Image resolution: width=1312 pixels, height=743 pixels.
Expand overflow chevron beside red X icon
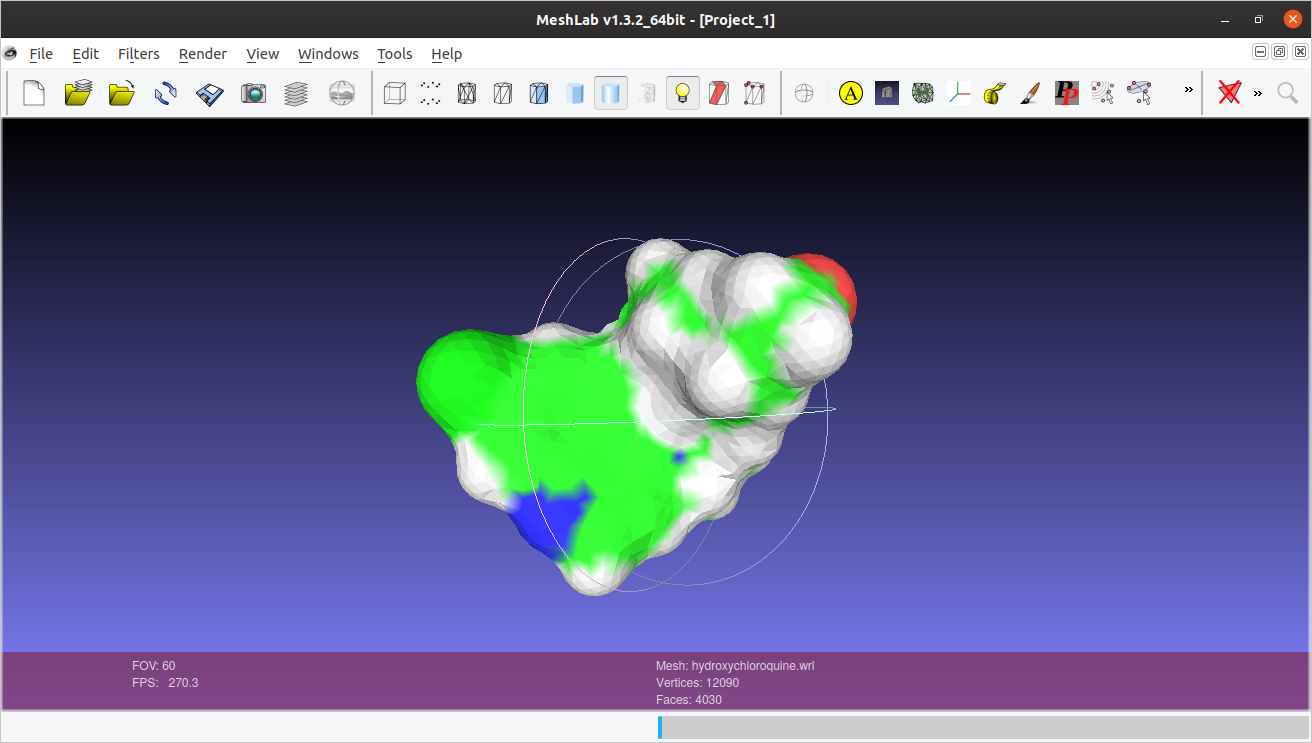[x=1258, y=93]
